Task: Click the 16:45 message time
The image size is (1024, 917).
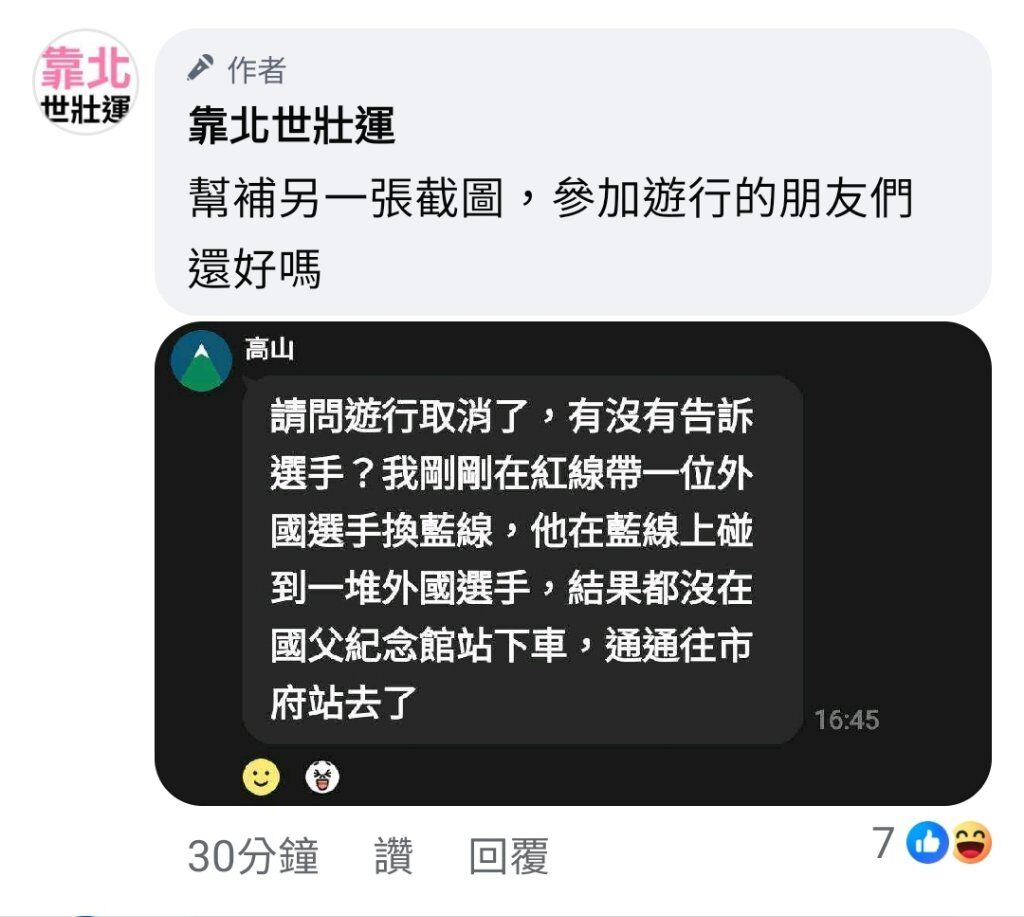Action: [x=846, y=720]
